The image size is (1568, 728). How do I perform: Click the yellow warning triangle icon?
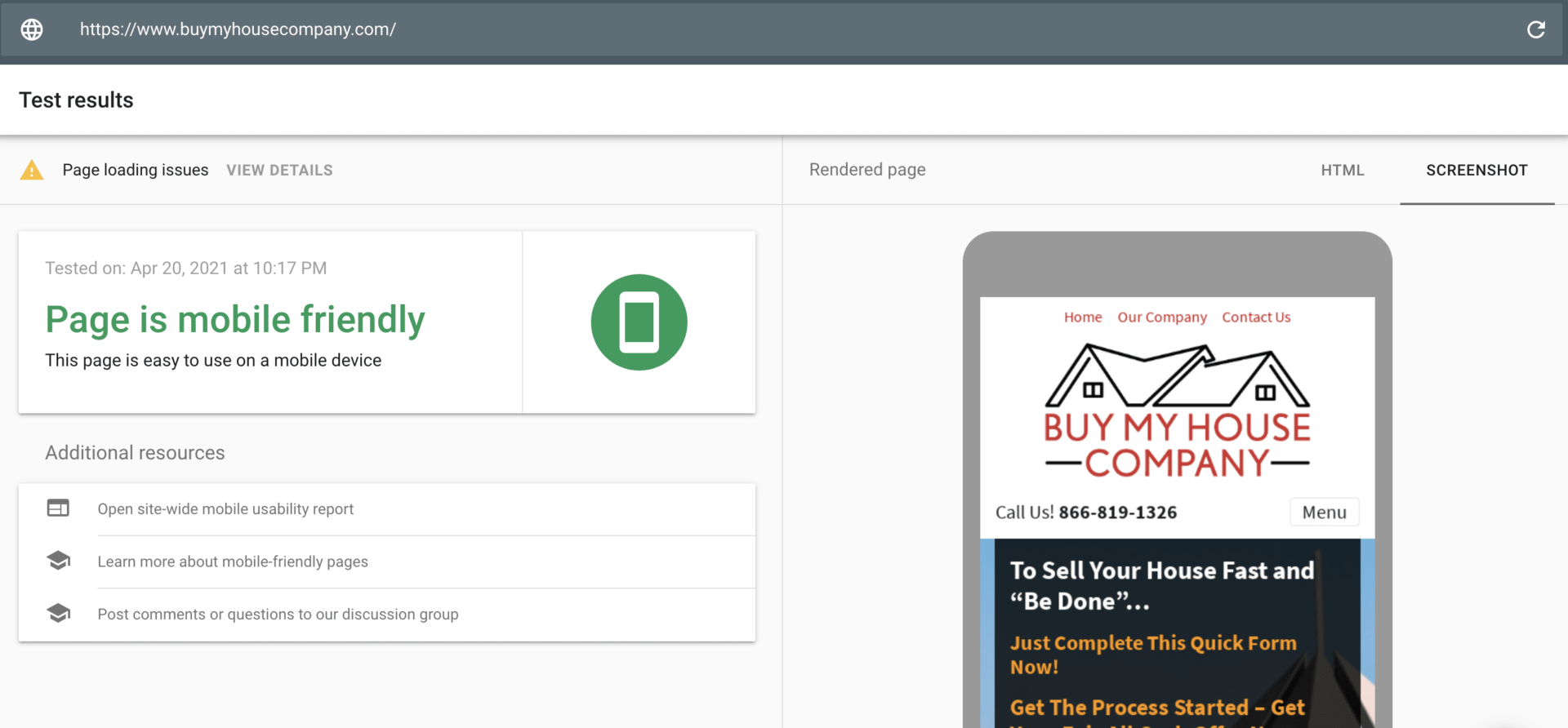[x=32, y=170]
